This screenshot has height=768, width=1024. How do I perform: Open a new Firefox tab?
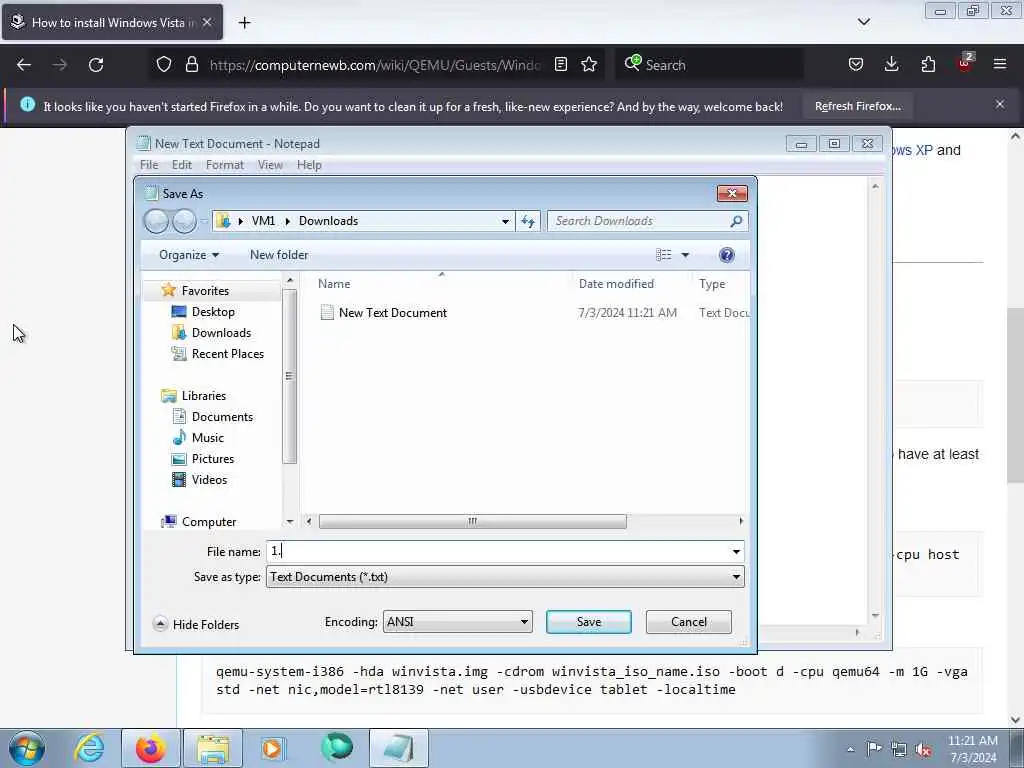[x=244, y=23]
